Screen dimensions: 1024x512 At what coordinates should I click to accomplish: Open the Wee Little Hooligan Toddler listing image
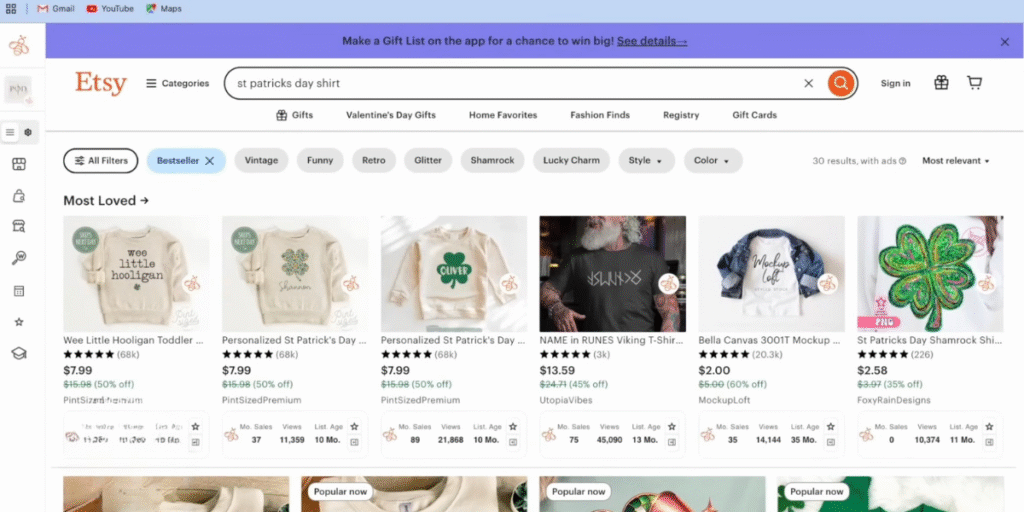click(136, 274)
